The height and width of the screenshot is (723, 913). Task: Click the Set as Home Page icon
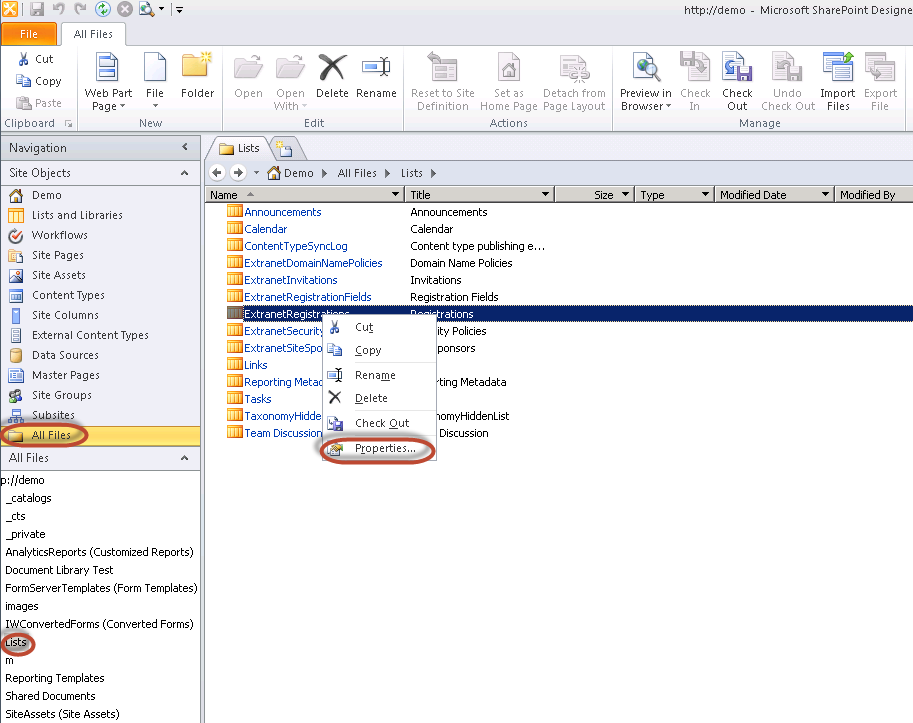[508, 79]
